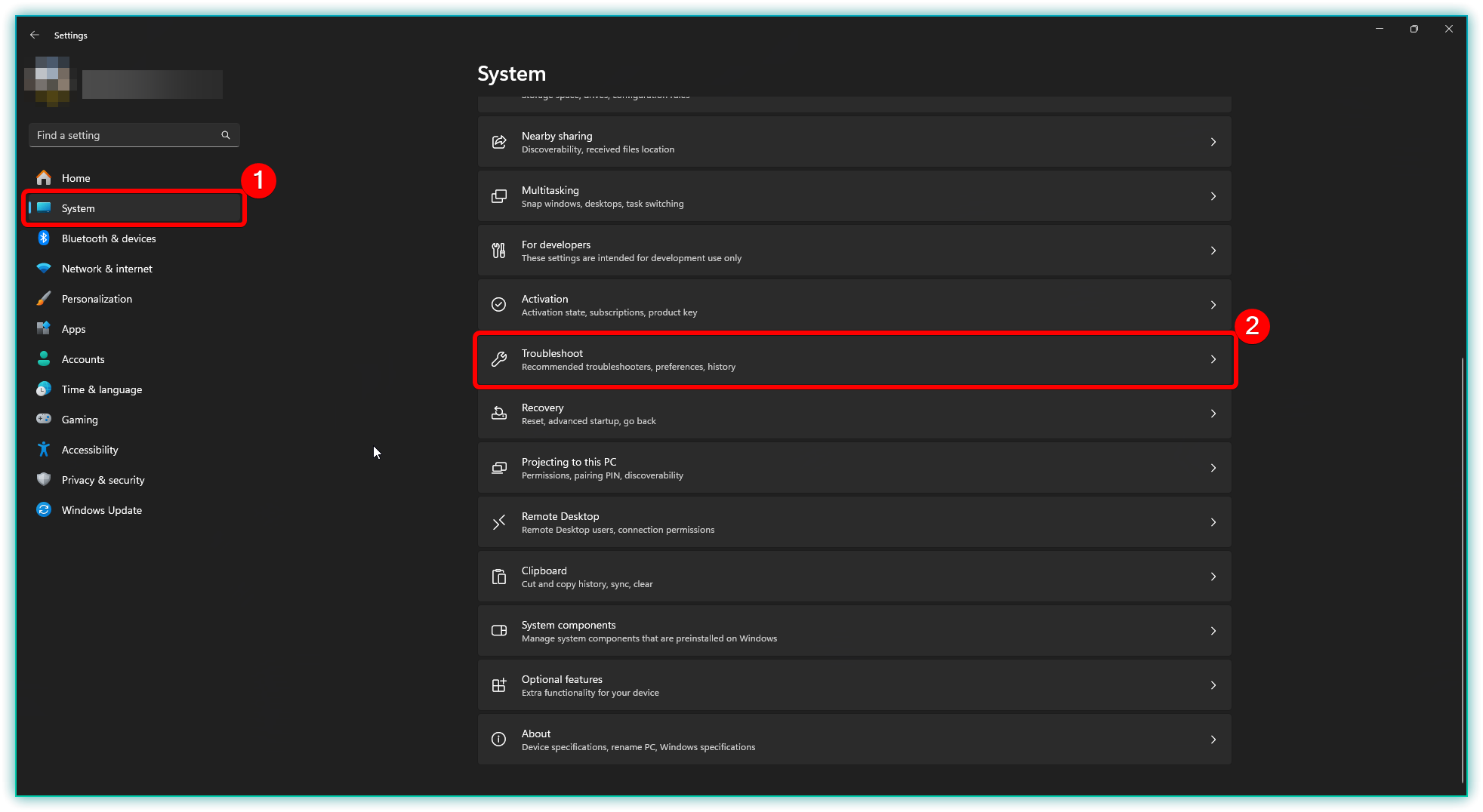Open the Activation settings row

coord(853,306)
